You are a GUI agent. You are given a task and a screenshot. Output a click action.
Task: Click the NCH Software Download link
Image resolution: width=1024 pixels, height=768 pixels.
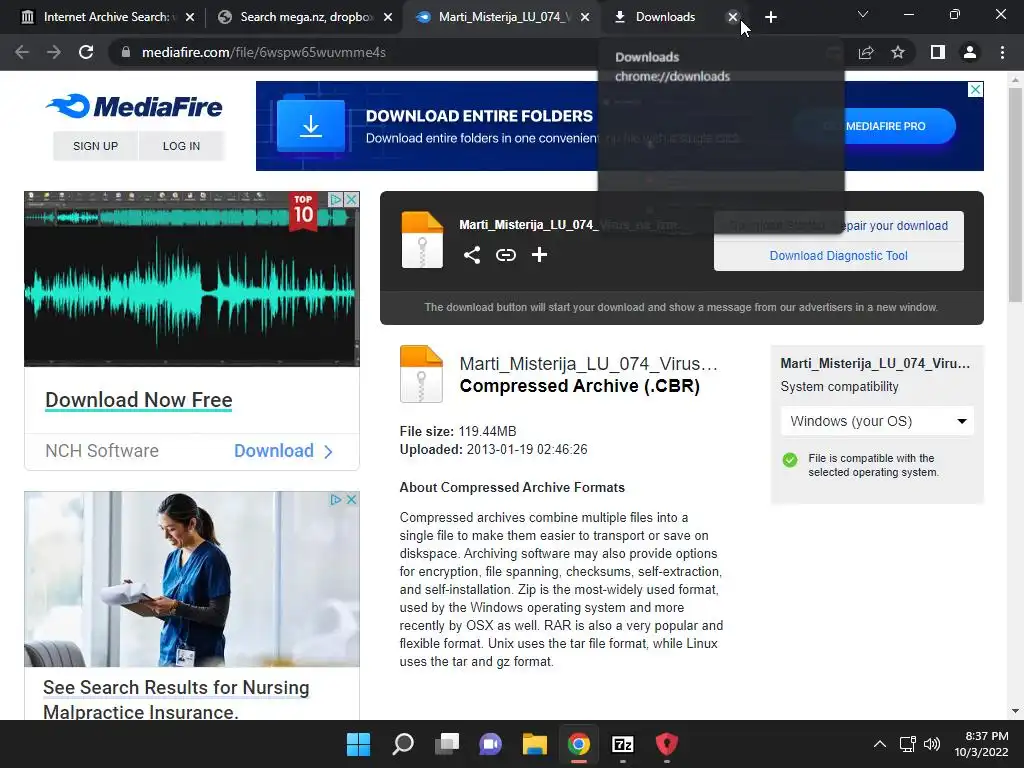(x=283, y=451)
